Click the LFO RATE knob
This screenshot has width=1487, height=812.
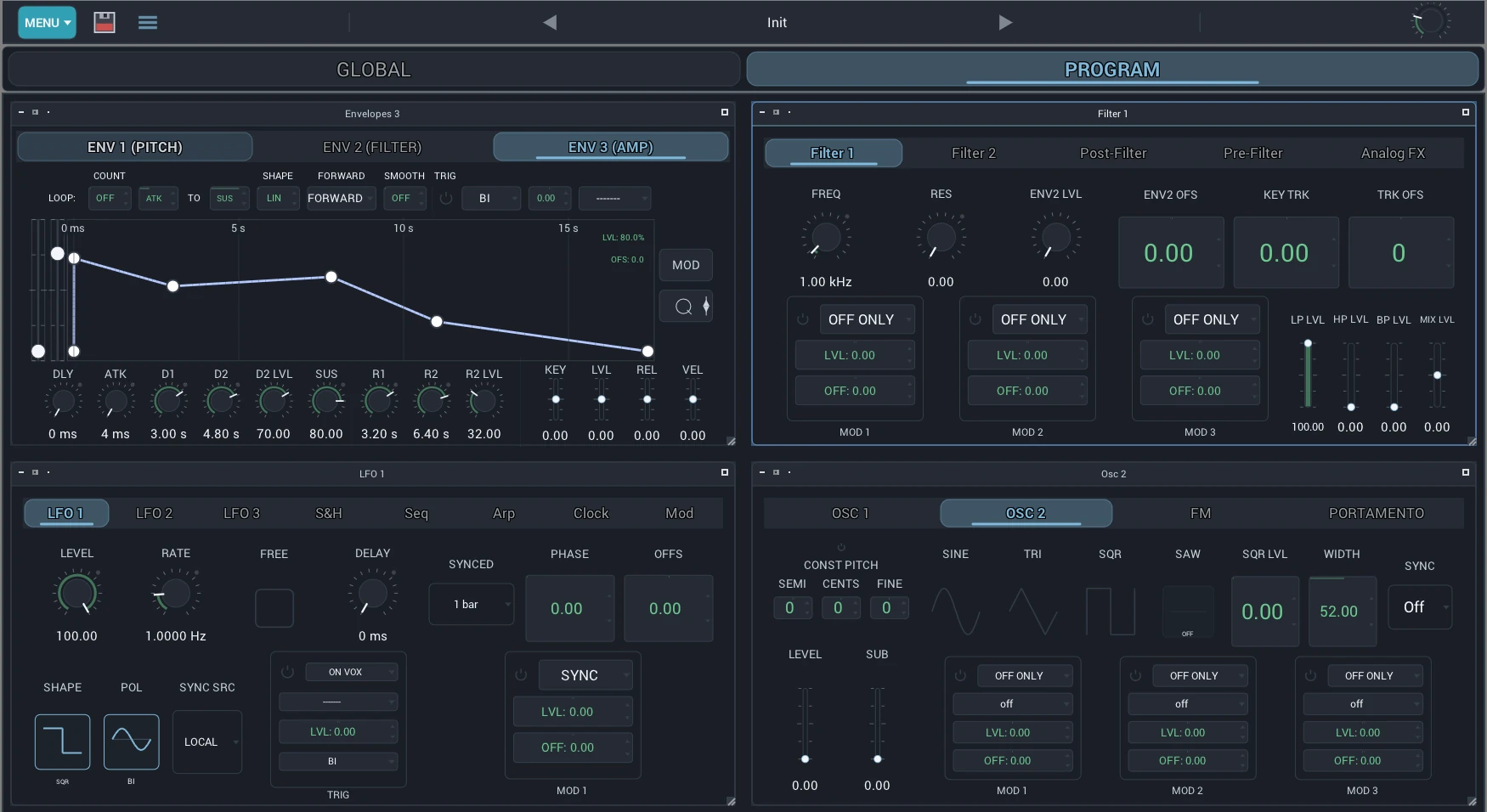point(176,592)
